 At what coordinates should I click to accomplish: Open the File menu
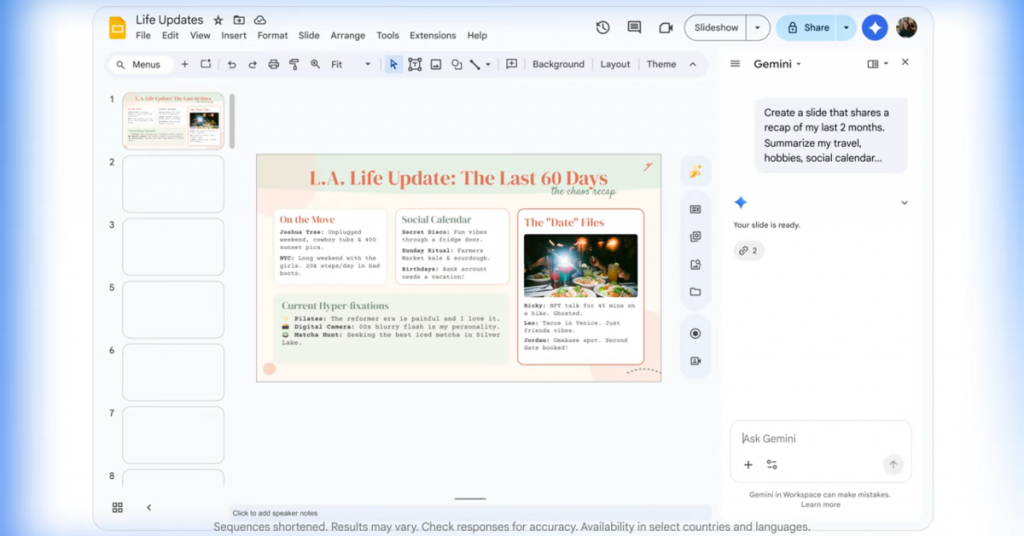pos(143,35)
